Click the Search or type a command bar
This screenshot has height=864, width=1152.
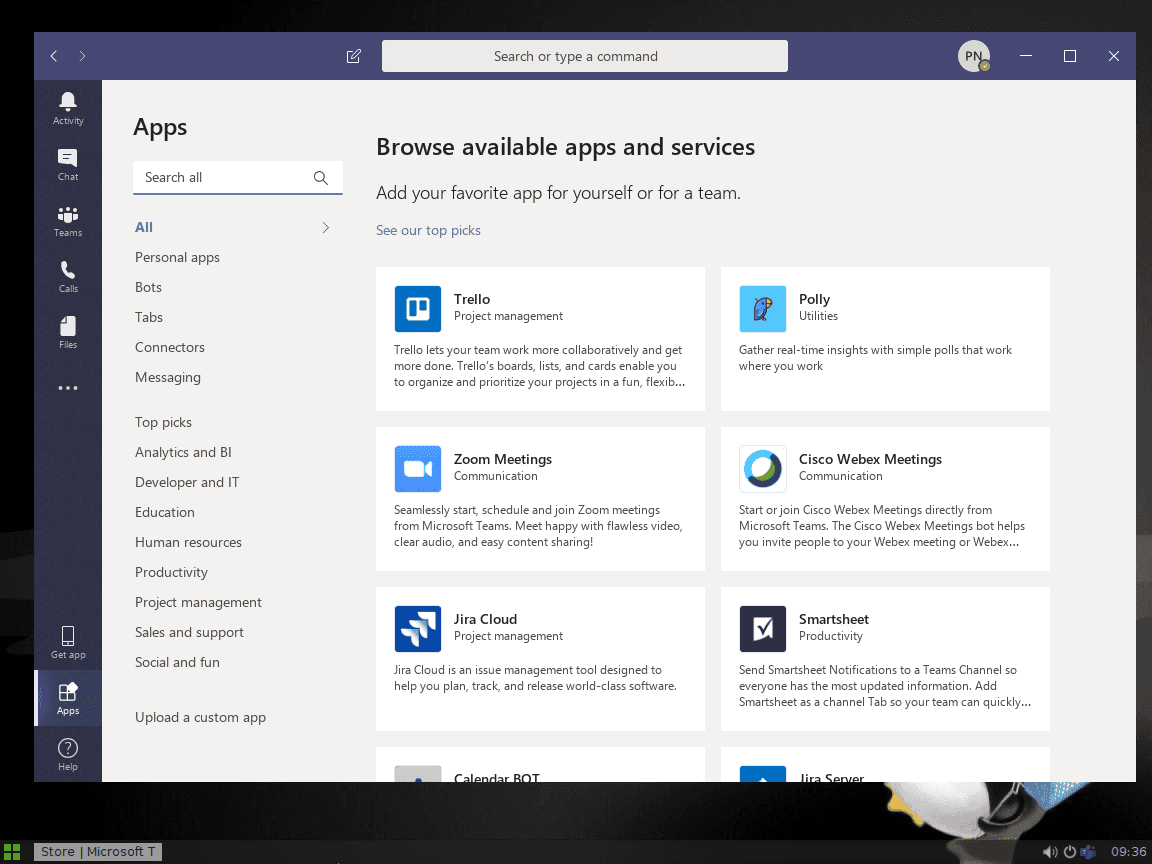coord(584,56)
